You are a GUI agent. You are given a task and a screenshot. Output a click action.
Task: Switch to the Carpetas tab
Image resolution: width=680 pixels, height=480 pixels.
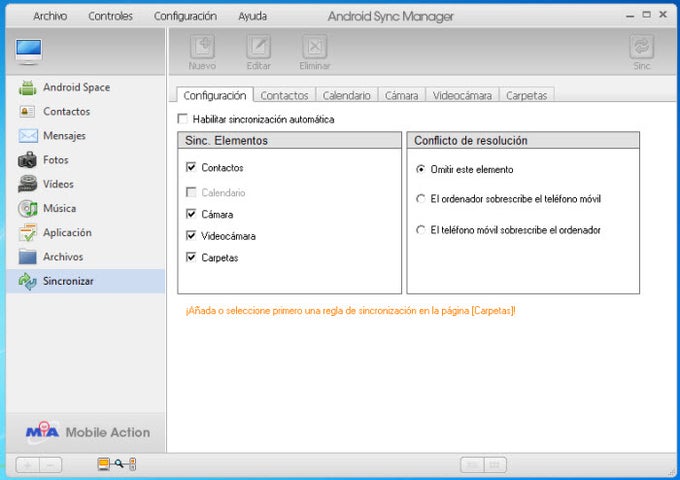(526, 95)
